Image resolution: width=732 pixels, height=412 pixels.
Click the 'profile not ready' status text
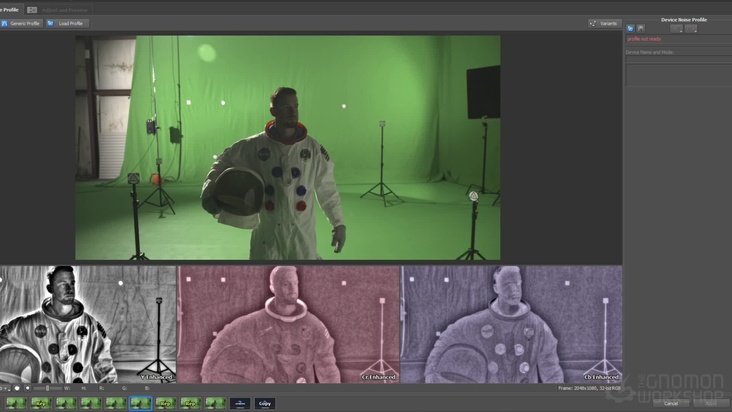click(644, 39)
